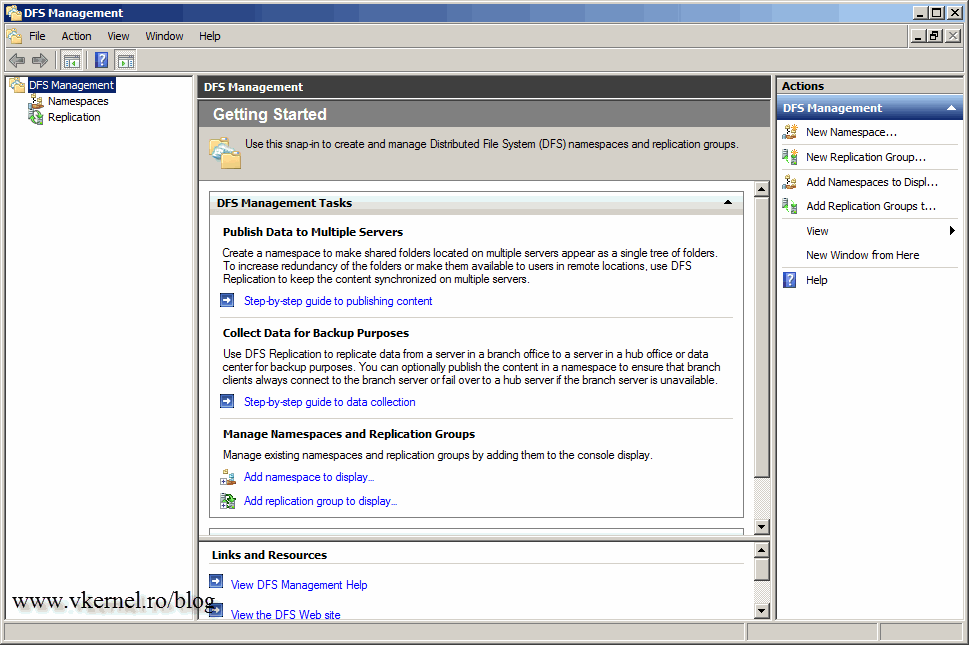Collapse the DFS Management actions section
Viewport: 969px width, 645px height.
pos(952,107)
